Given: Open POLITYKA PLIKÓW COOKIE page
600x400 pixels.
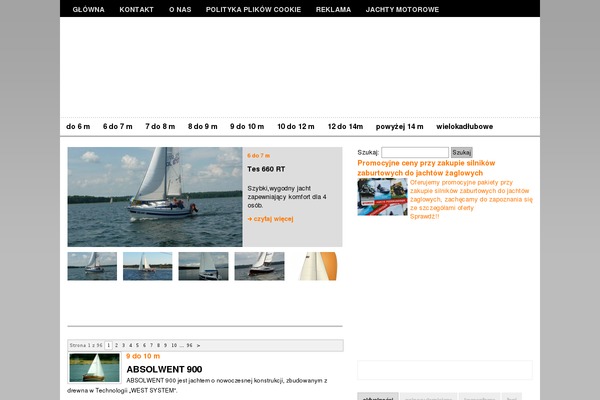Looking at the screenshot, I should click(x=253, y=10).
